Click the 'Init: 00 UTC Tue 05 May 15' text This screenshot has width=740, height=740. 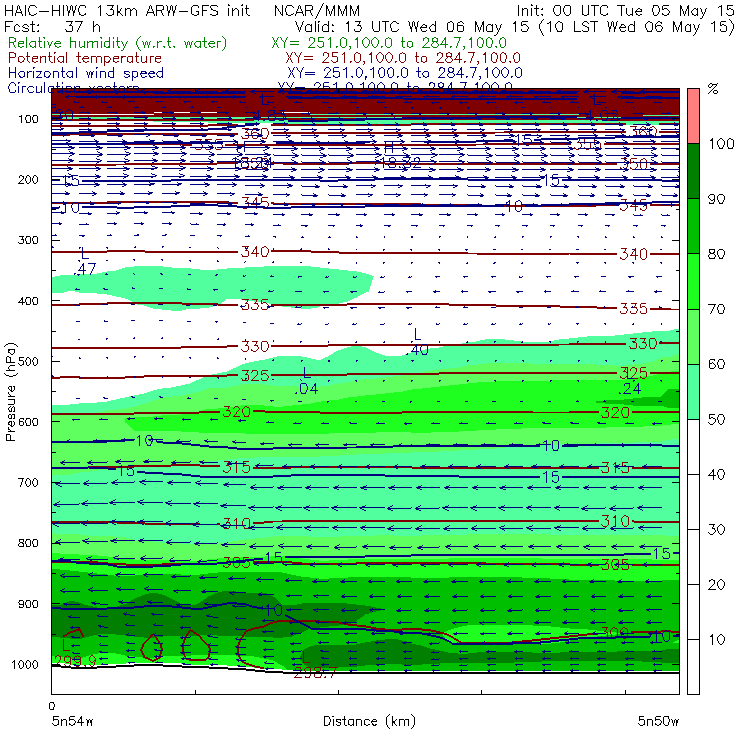625,10
